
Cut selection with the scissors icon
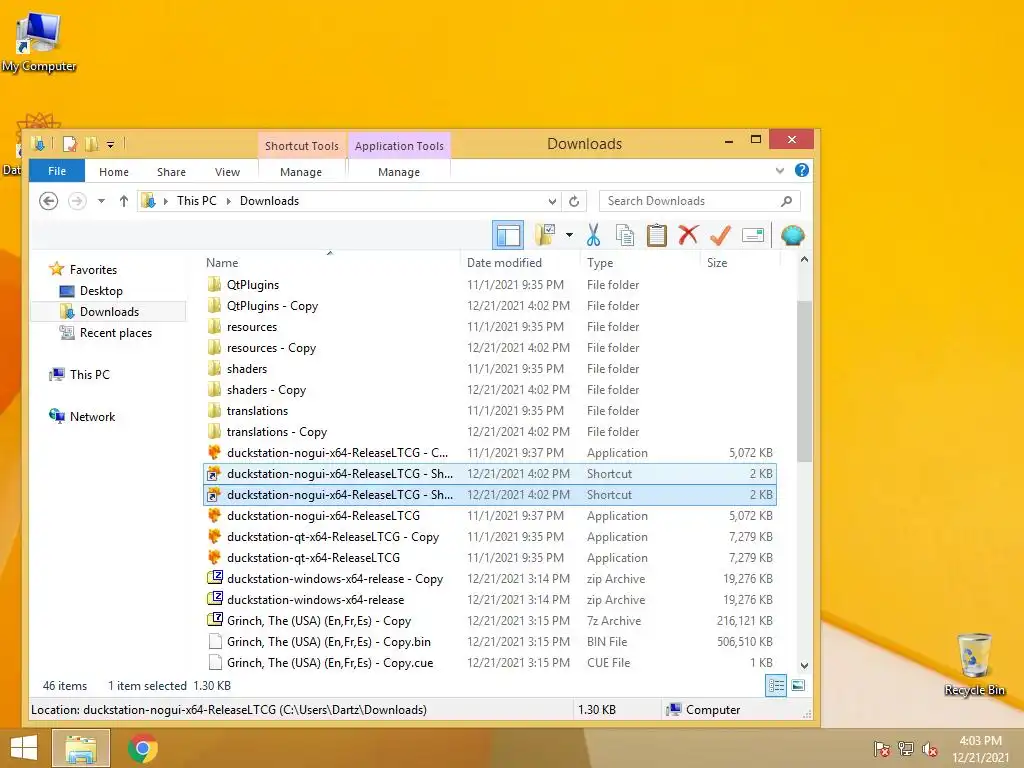click(x=593, y=235)
